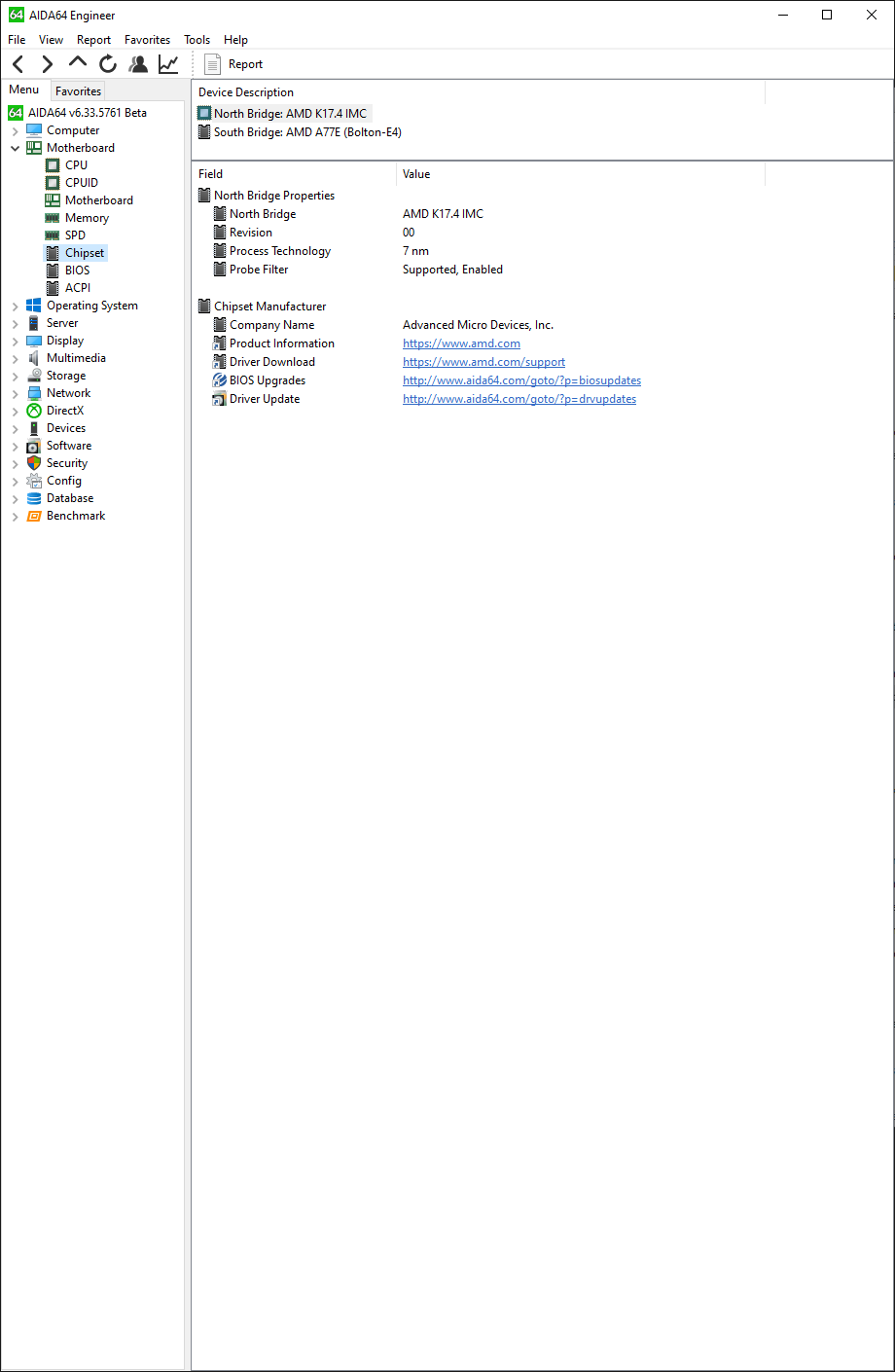Select the Process Technology row
Image resolution: width=895 pixels, height=1372 pixels.
(479, 251)
